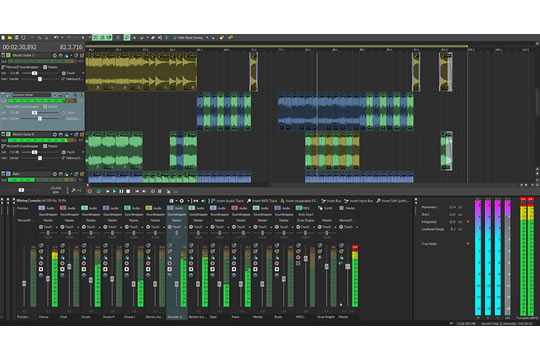
Task: Click the New Project icon in toolbar
Action: point(3,37)
